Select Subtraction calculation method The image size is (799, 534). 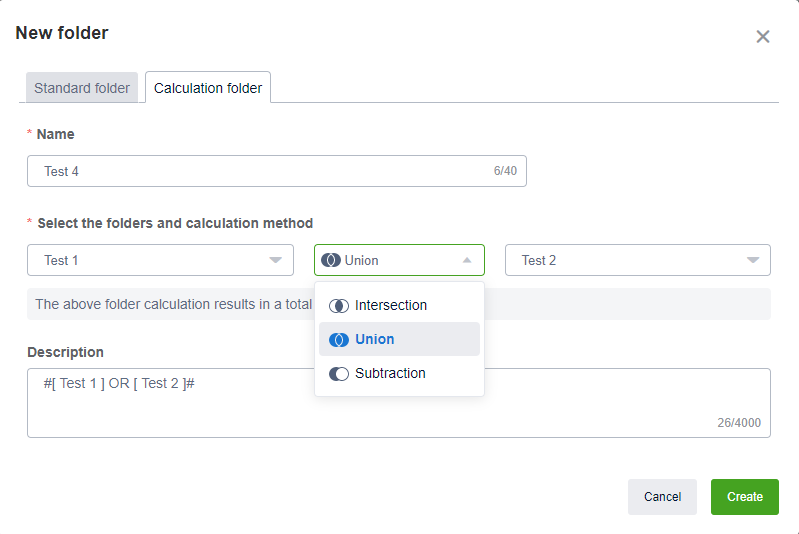pos(390,374)
